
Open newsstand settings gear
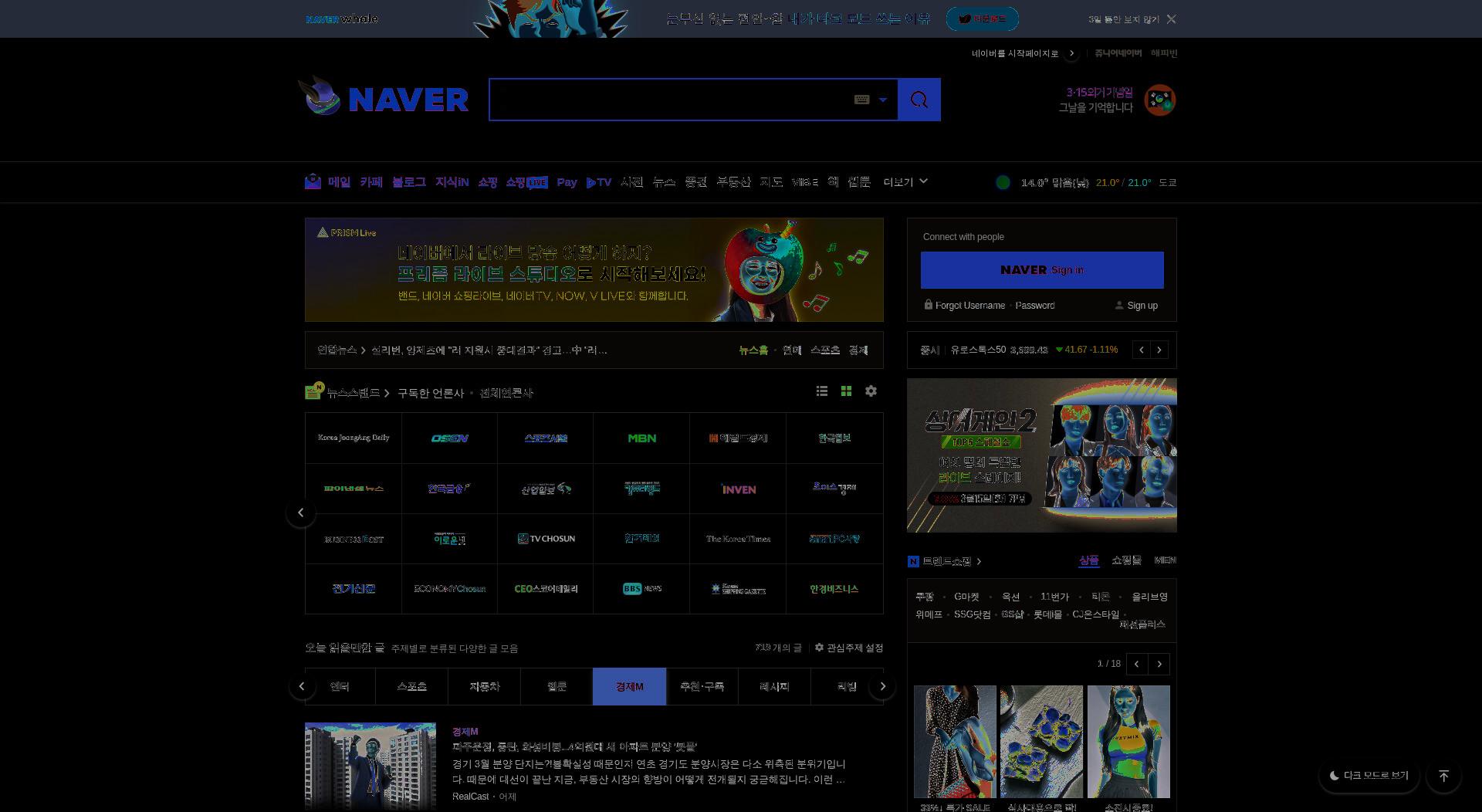click(x=871, y=391)
